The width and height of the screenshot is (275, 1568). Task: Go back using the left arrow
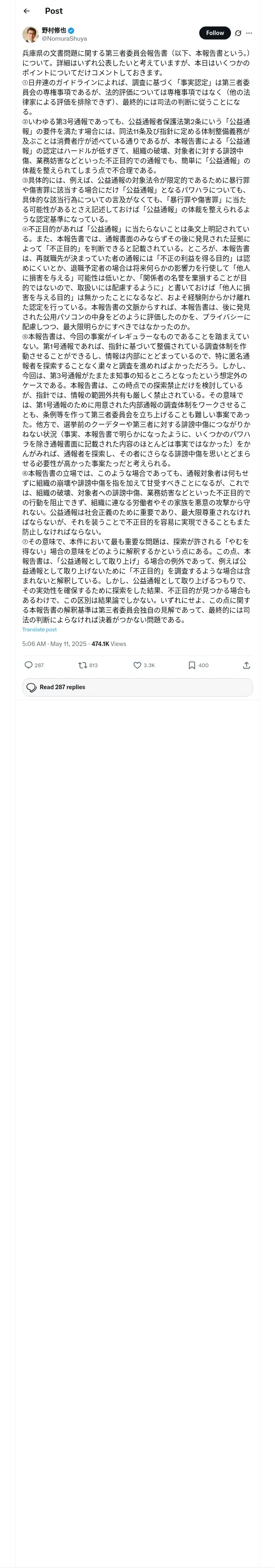click(26, 11)
